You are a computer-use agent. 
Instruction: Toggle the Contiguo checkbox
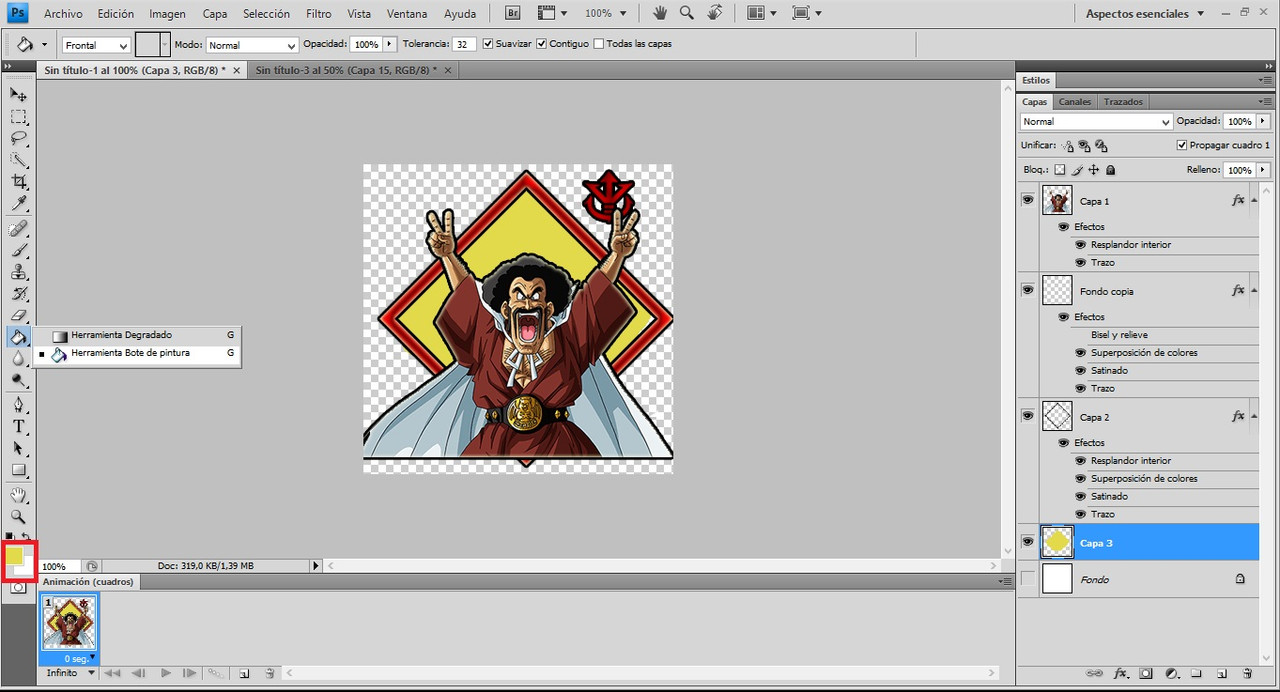(x=541, y=44)
